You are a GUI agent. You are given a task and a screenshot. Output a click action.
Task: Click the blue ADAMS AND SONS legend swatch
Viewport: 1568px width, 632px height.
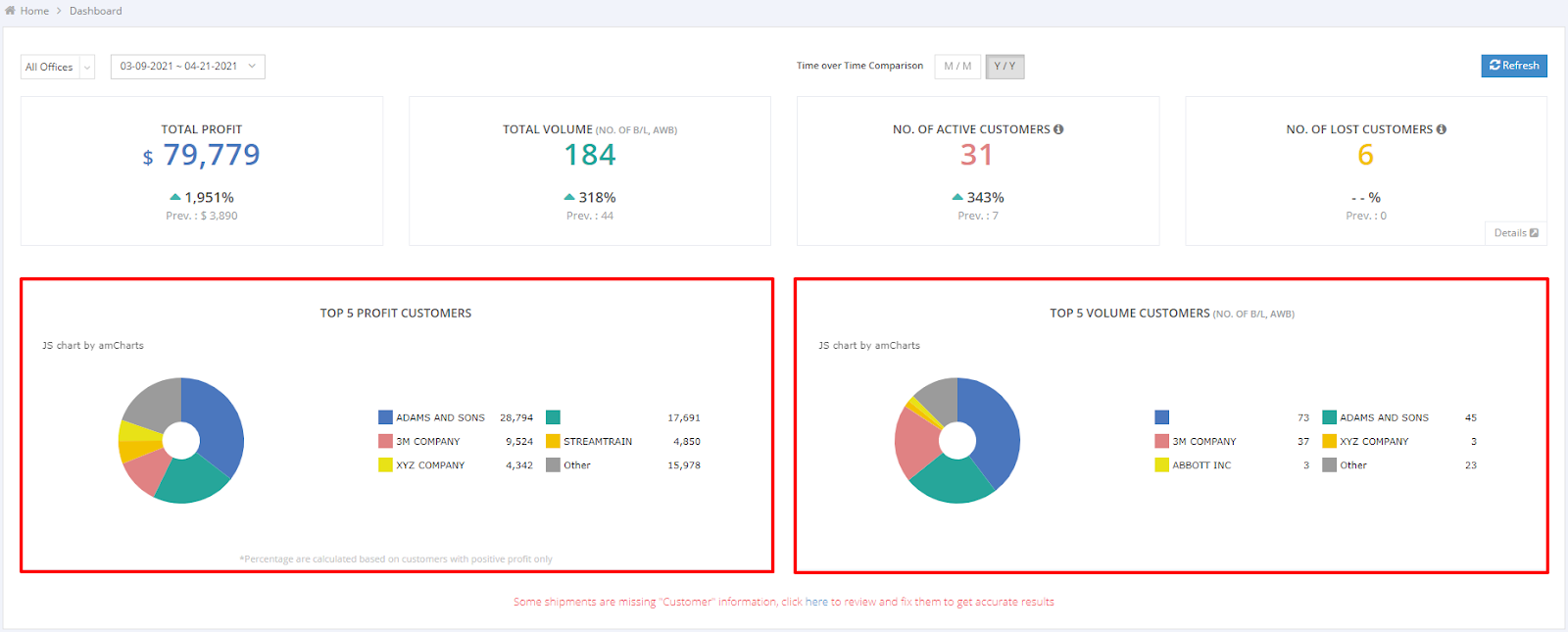(x=385, y=417)
